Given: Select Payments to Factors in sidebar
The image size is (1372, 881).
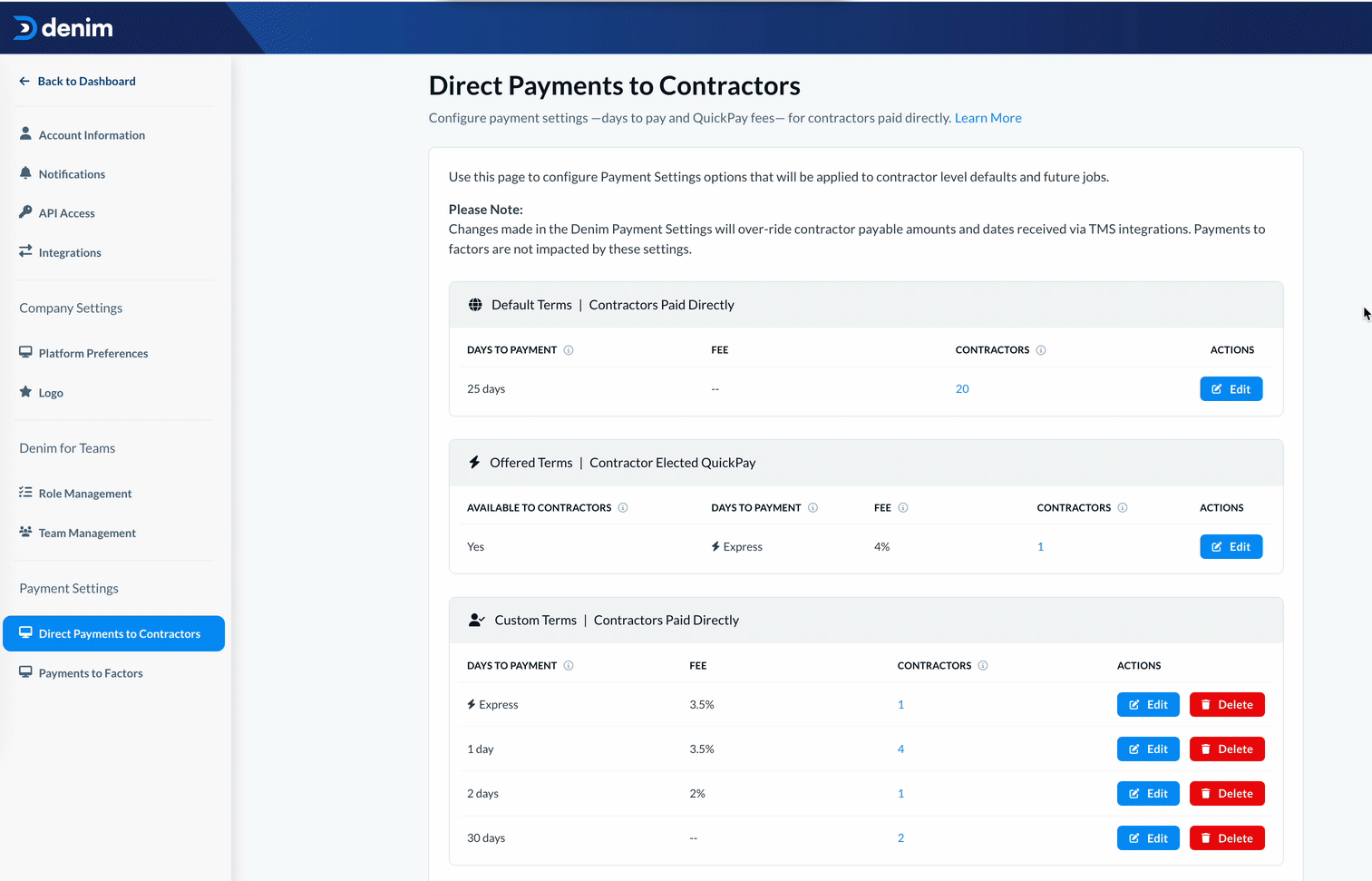Looking at the screenshot, I should tap(91, 673).
